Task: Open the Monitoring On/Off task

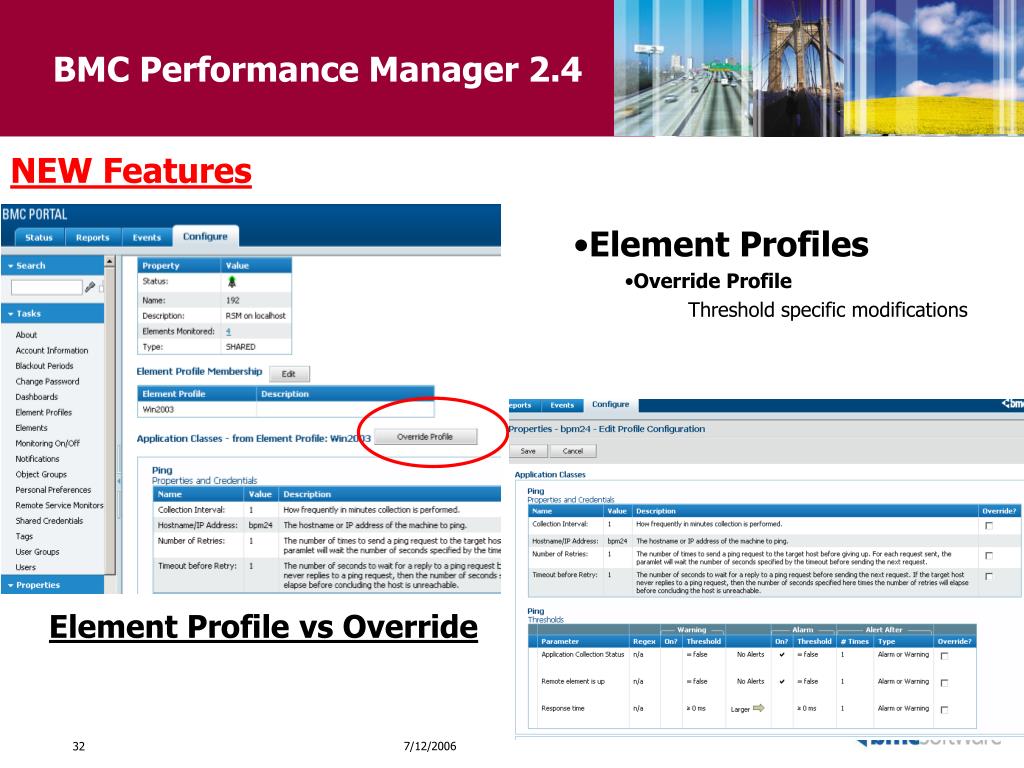Action: pyautogui.click(x=48, y=443)
